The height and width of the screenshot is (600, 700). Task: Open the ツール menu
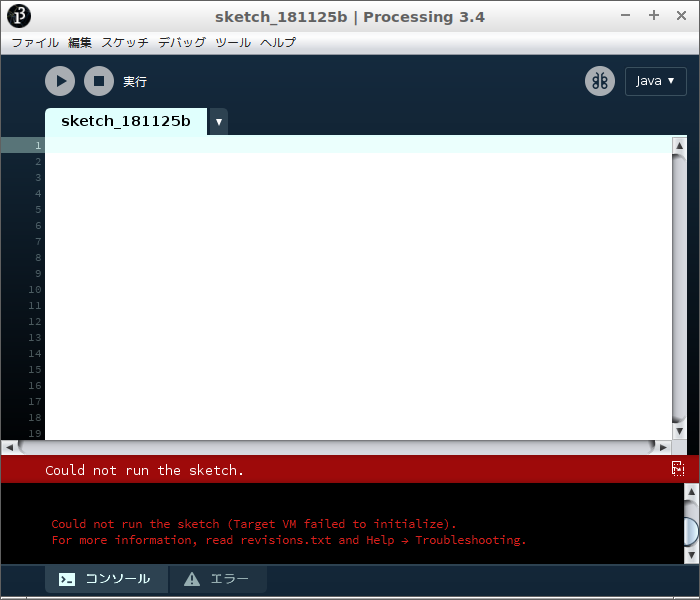point(233,43)
